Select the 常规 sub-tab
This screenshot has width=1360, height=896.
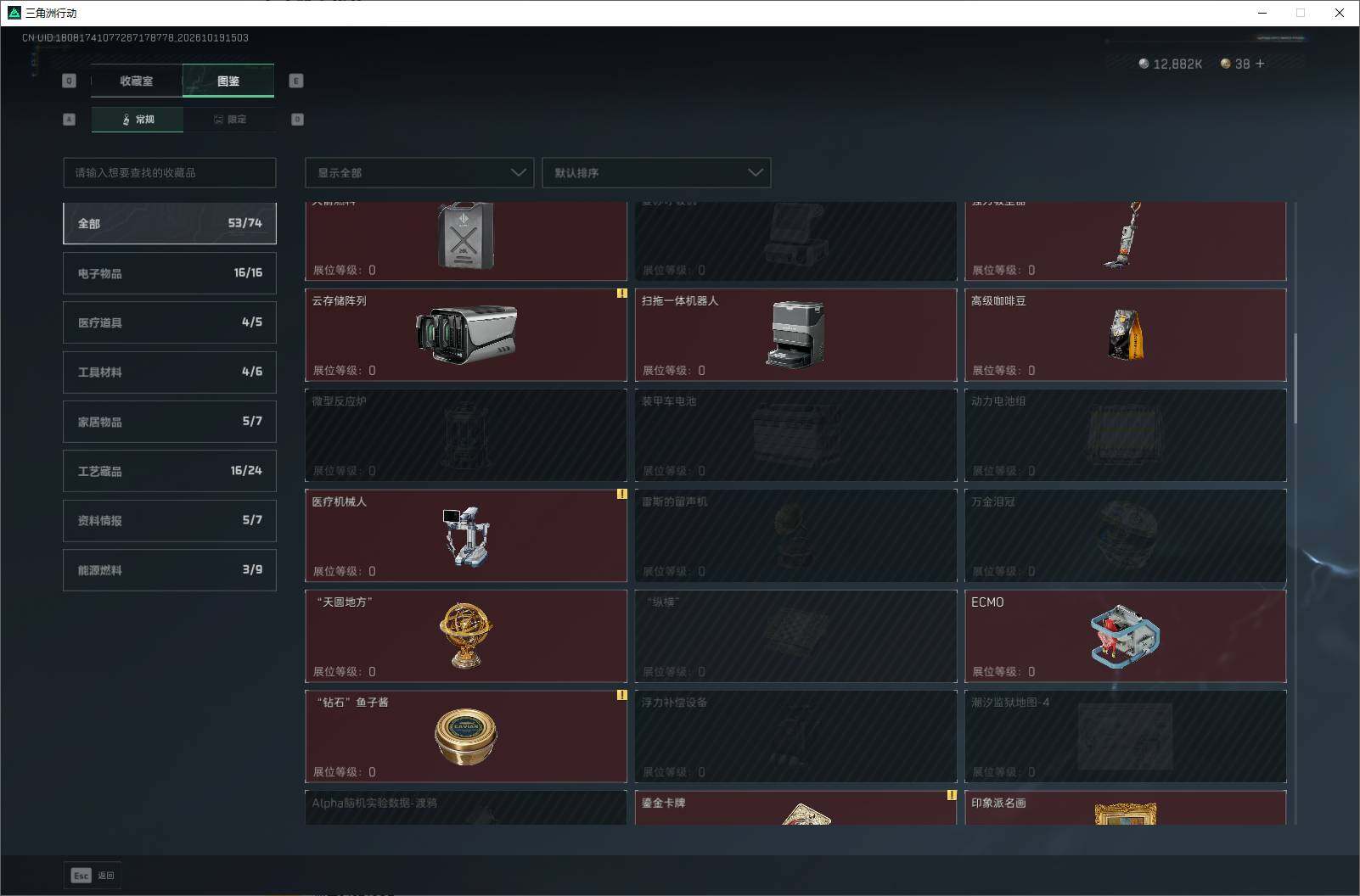[x=138, y=120]
